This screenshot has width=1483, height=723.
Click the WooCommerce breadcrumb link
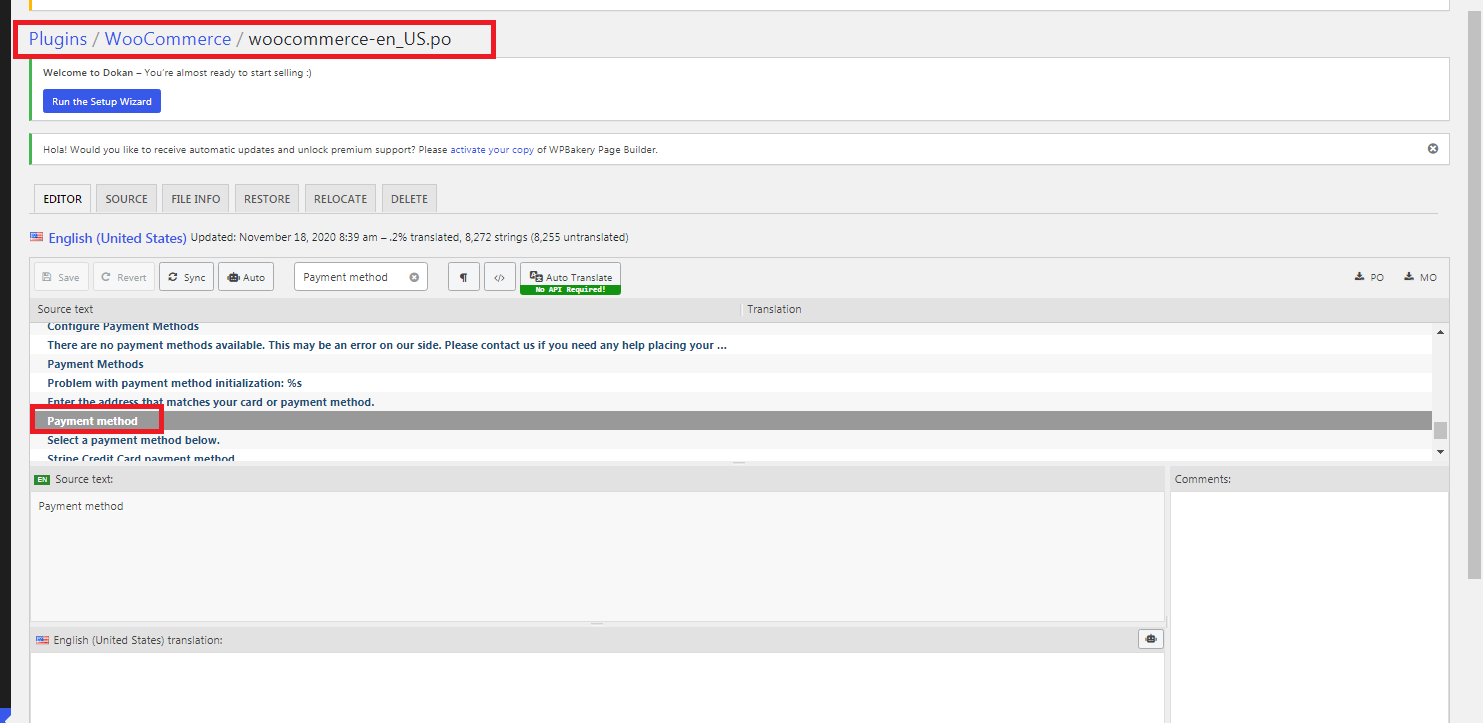click(168, 39)
